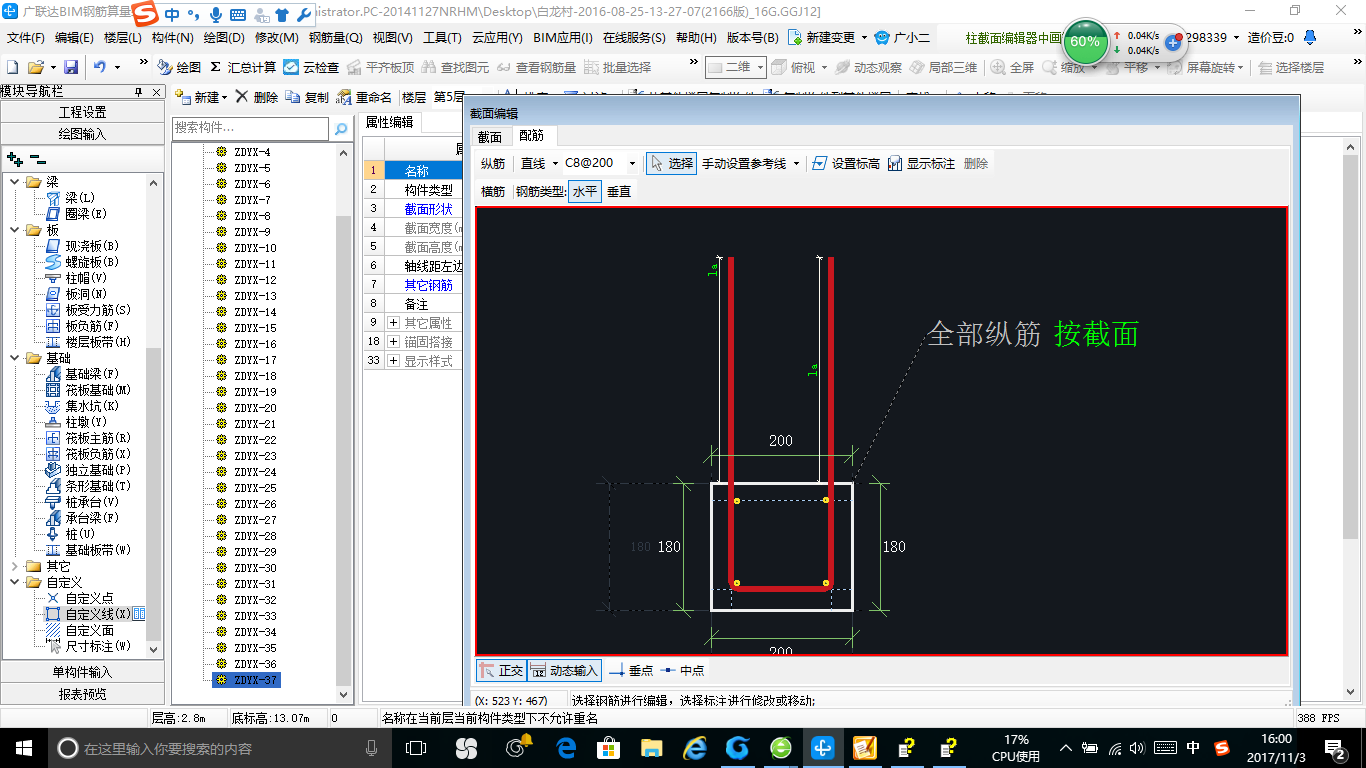The height and width of the screenshot is (768, 1366).
Task: Click 纵筋 longitudinal rebar button
Action: coord(493,163)
